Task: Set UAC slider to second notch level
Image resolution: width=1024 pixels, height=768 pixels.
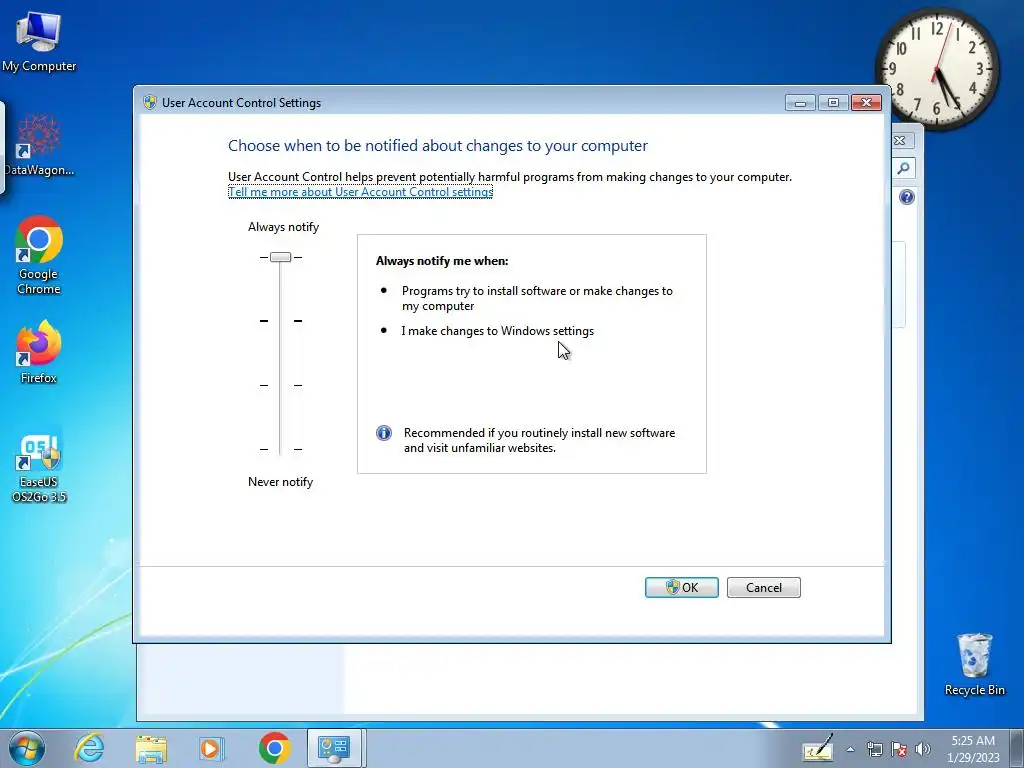Action: click(280, 321)
